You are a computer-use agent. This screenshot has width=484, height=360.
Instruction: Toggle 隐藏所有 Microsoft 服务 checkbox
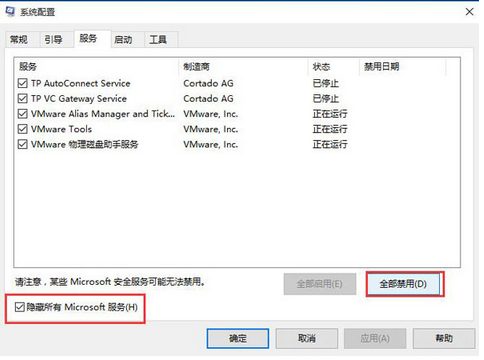point(20,307)
